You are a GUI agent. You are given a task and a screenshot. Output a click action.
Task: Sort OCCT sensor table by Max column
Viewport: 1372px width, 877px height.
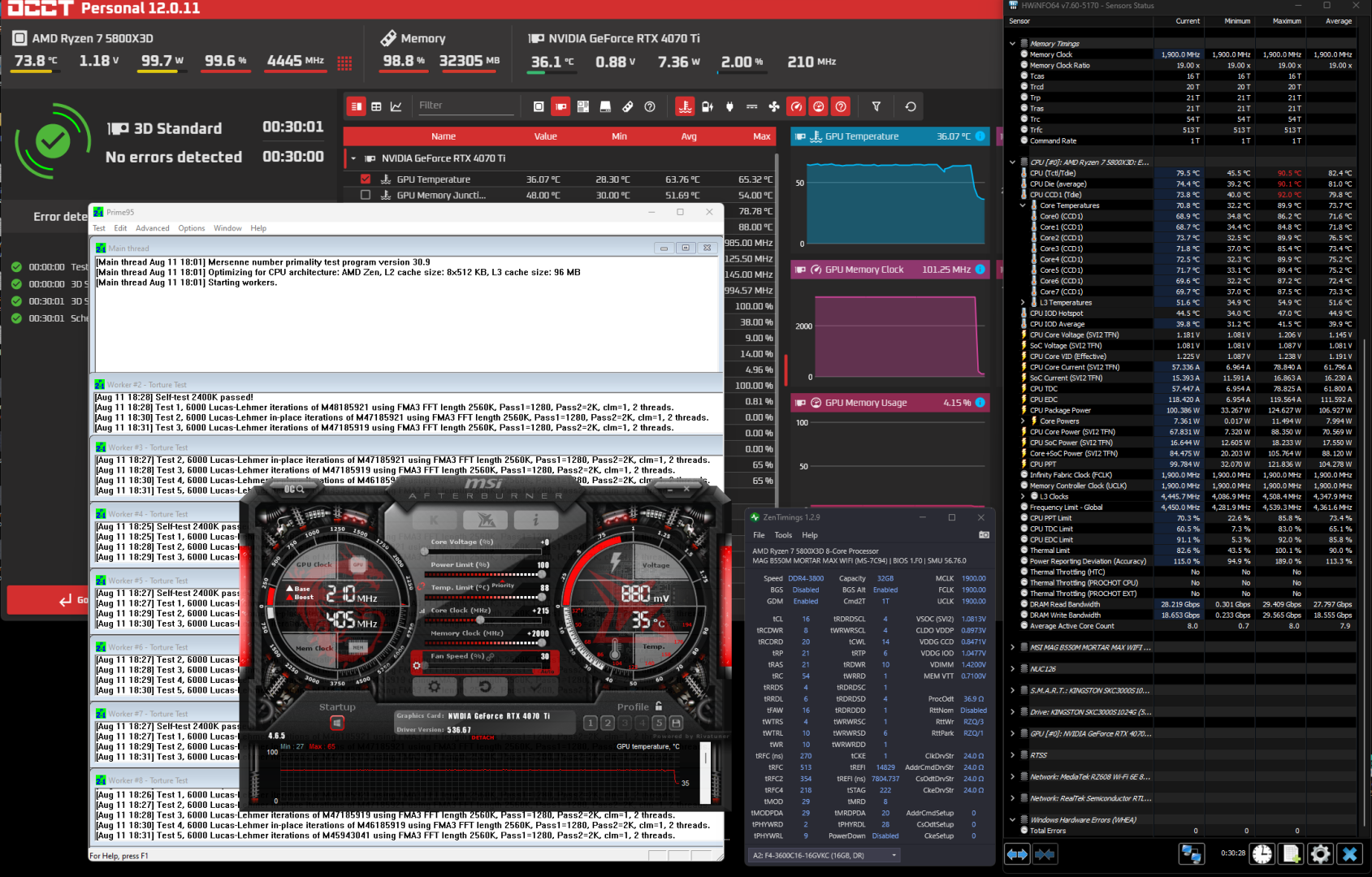click(x=761, y=136)
